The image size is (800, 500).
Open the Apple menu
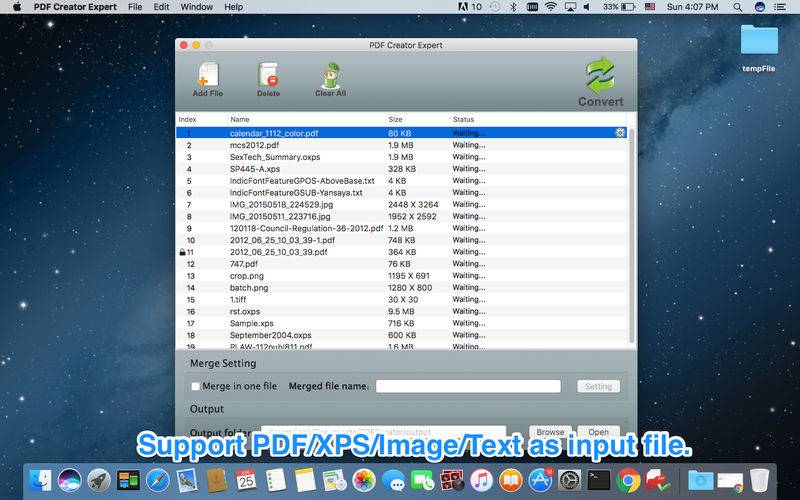pos(17,7)
